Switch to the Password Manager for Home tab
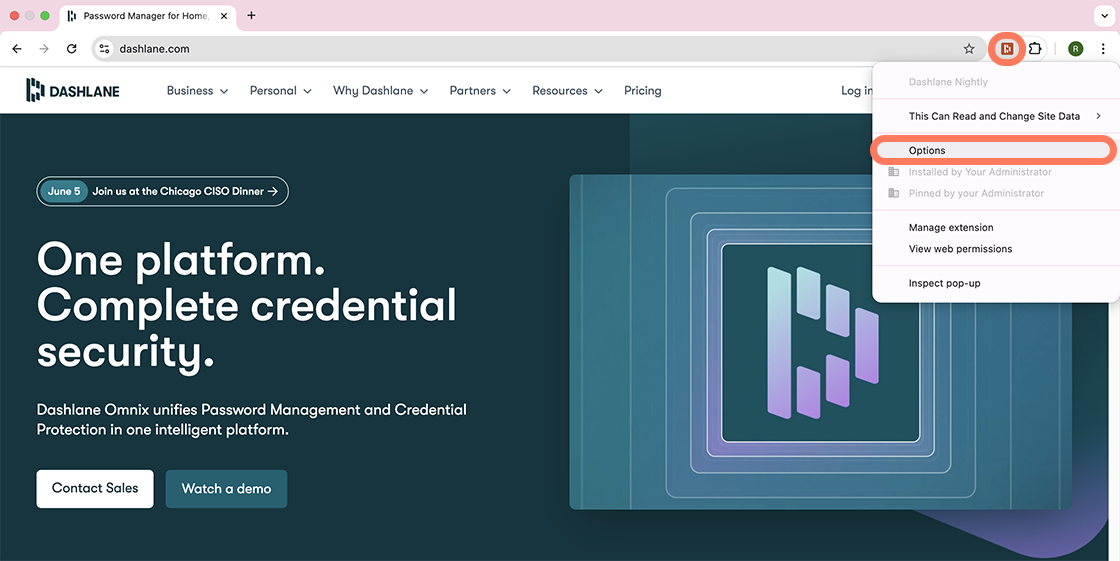Screen dimensions: 1120x561 tap(148, 16)
